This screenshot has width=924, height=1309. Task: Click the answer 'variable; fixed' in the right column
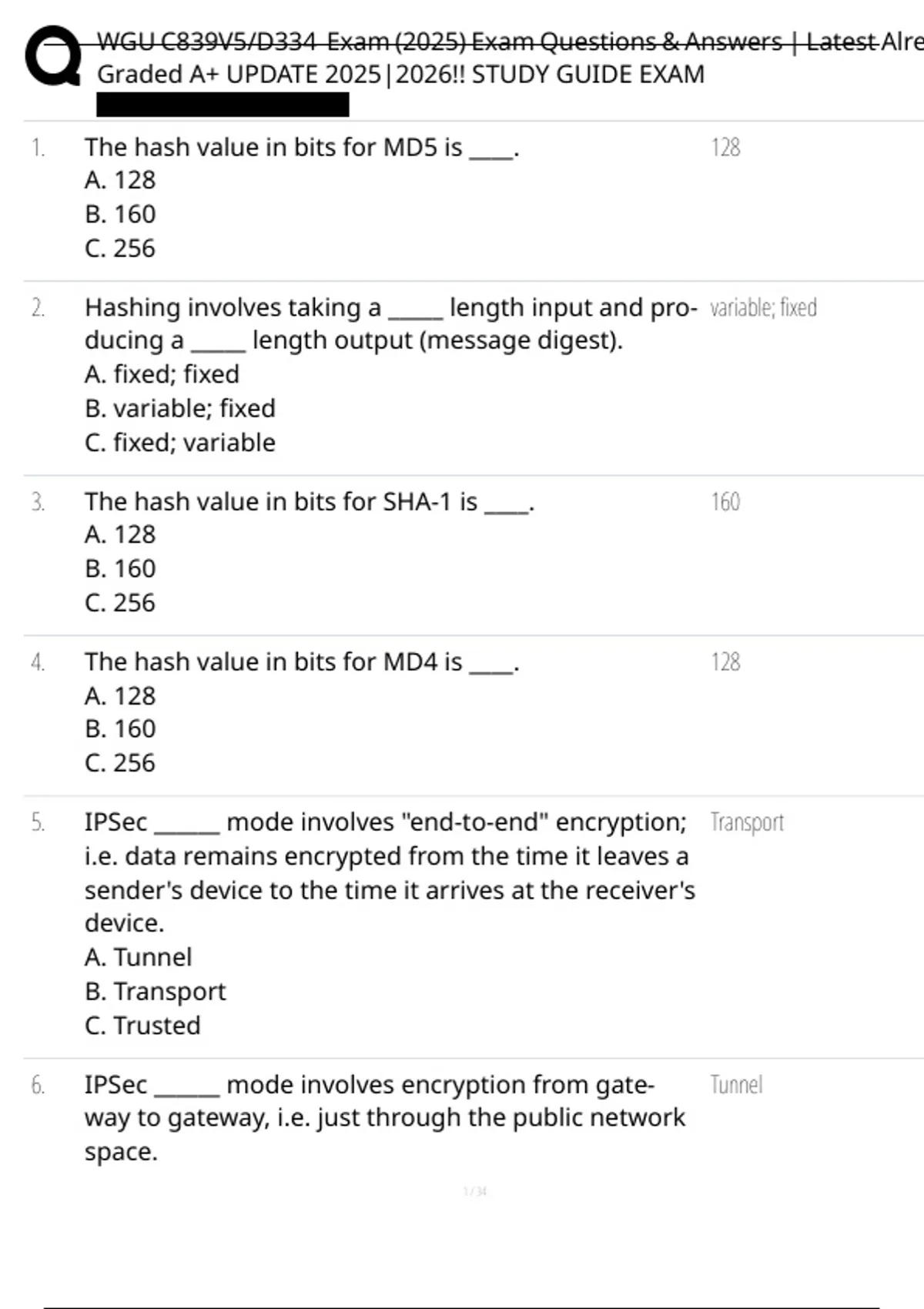763,308
